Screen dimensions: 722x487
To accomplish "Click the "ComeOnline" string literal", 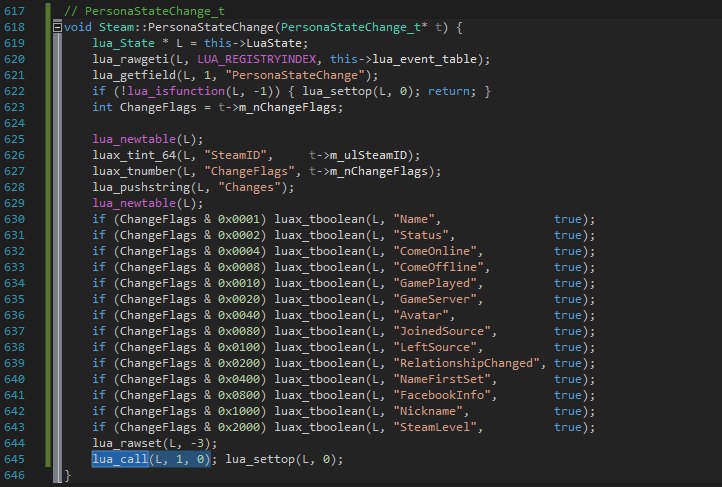I will [x=435, y=251].
